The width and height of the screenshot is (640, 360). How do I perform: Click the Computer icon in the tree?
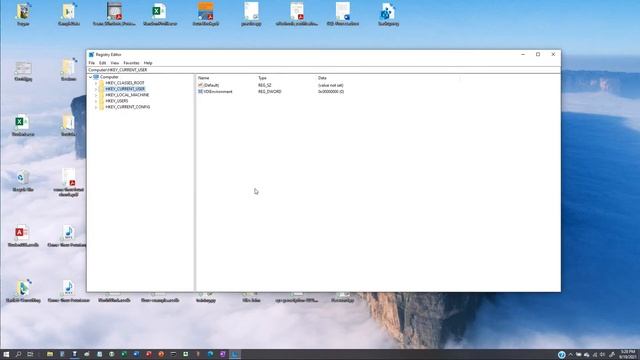96,77
